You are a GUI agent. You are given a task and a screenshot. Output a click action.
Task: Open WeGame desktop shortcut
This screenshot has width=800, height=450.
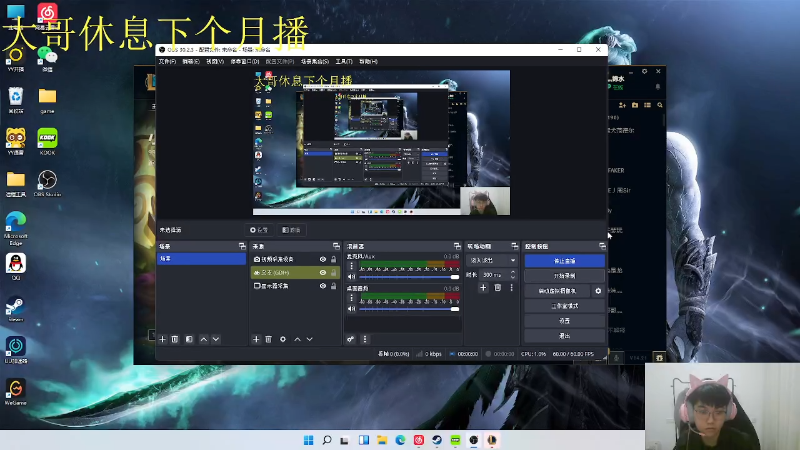pyautogui.click(x=15, y=392)
